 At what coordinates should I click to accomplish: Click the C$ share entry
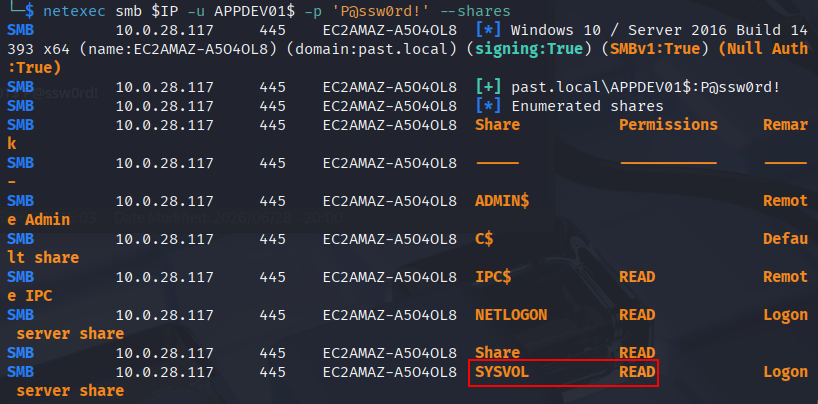point(484,239)
